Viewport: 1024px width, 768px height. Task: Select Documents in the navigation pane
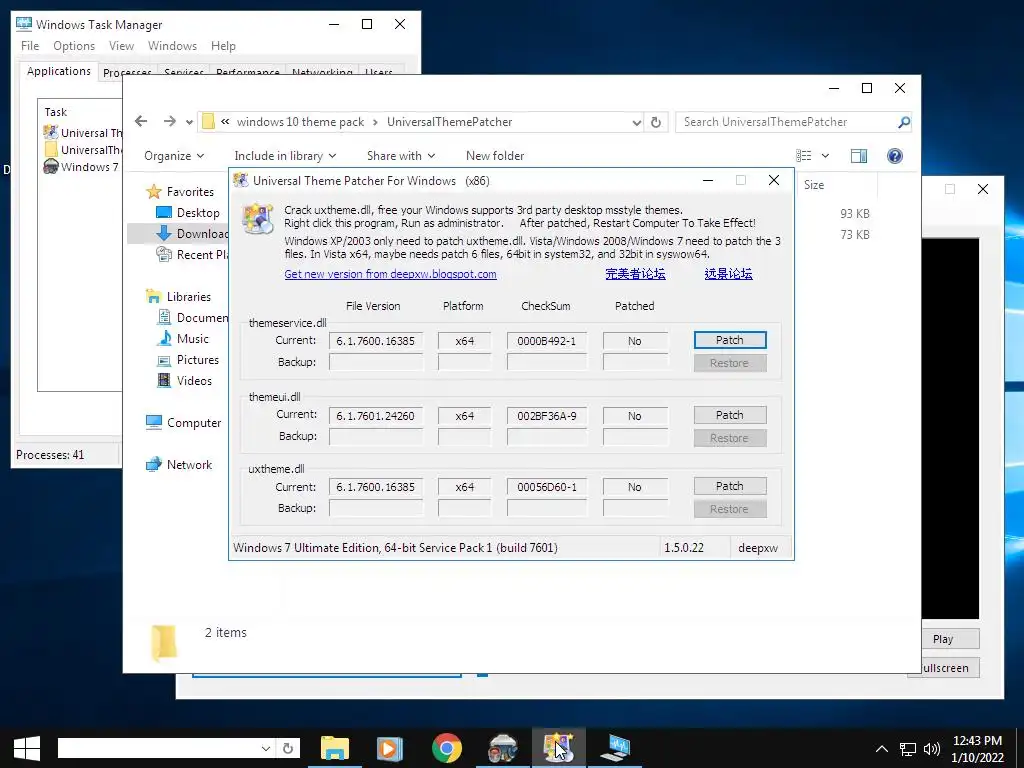(x=193, y=318)
